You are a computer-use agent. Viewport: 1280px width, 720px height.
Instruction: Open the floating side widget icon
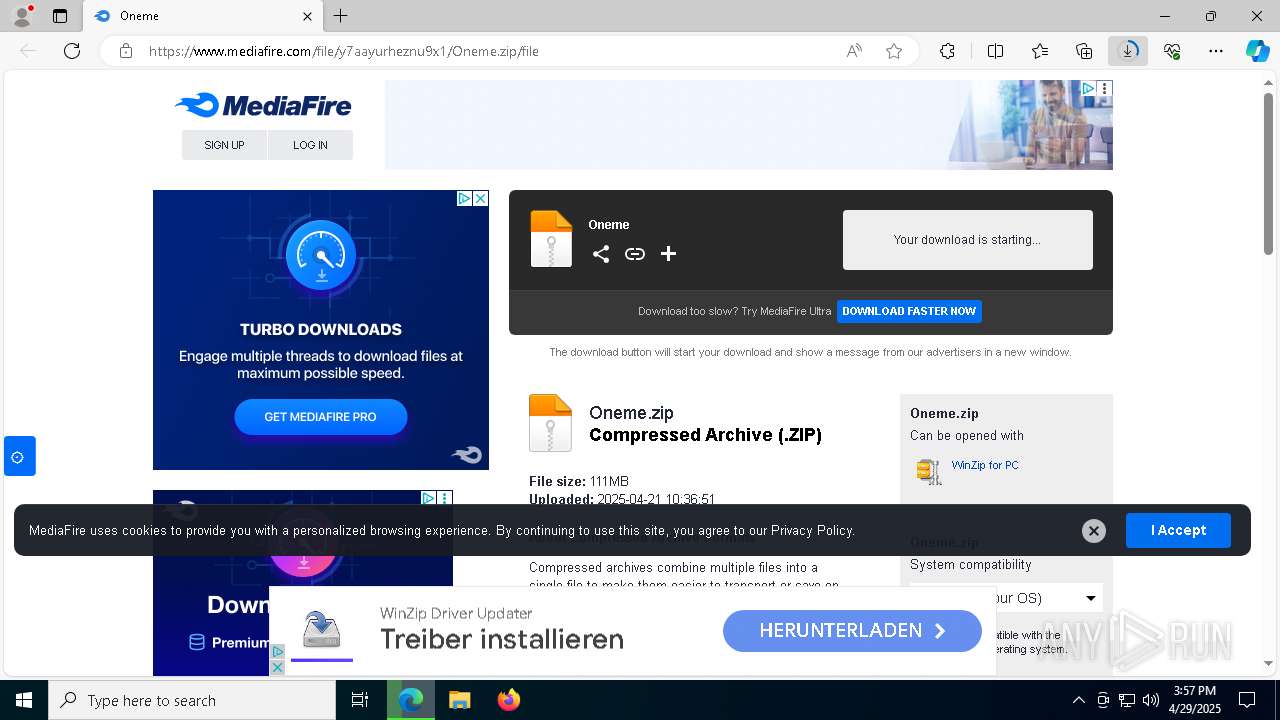click(18, 457)
